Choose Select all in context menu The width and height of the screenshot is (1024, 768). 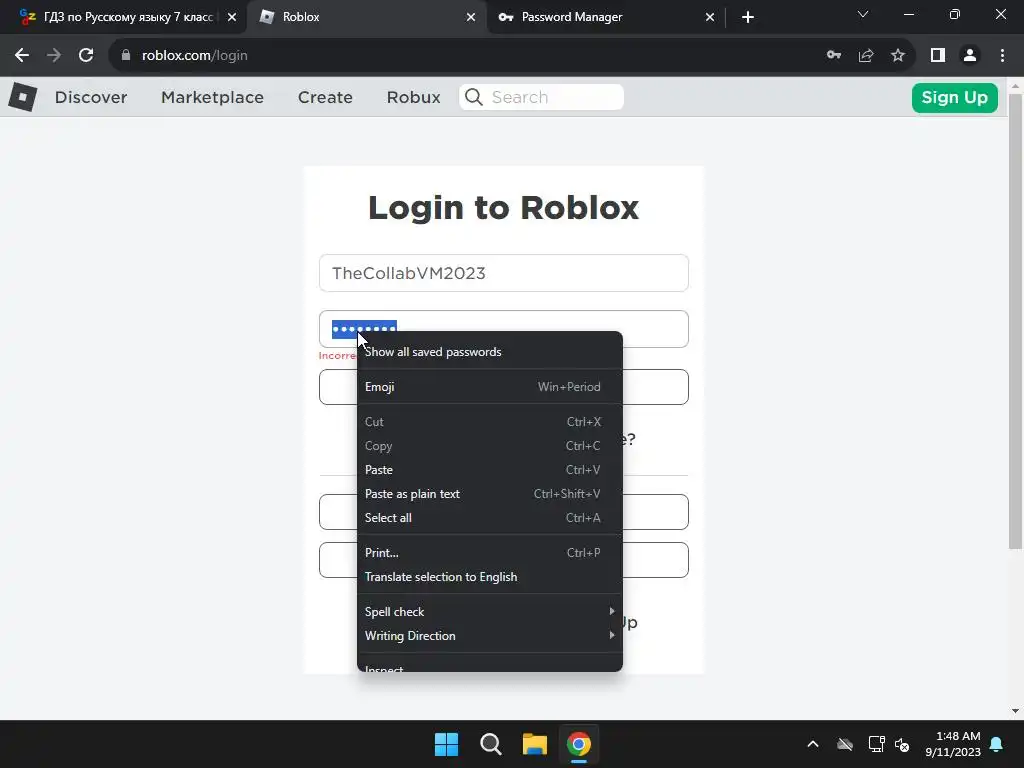point(490,518)
